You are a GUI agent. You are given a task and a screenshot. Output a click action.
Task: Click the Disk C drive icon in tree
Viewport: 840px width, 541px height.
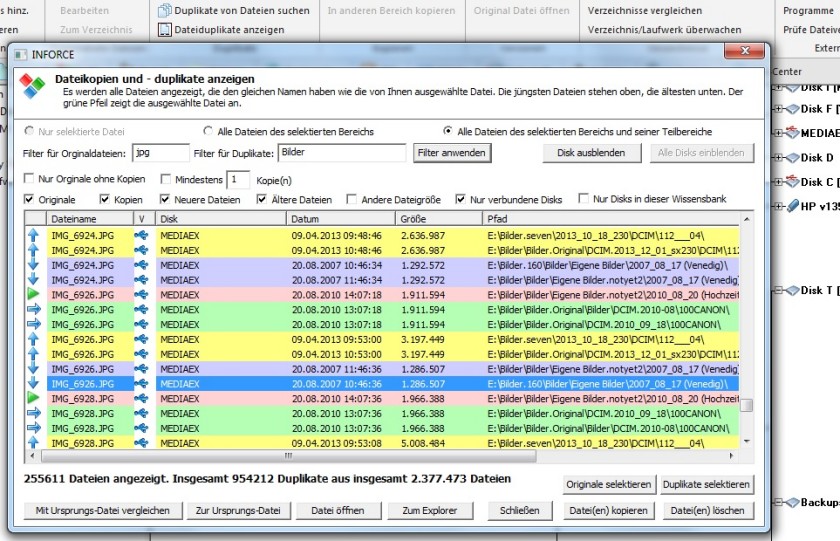click(x=792, y=182)
